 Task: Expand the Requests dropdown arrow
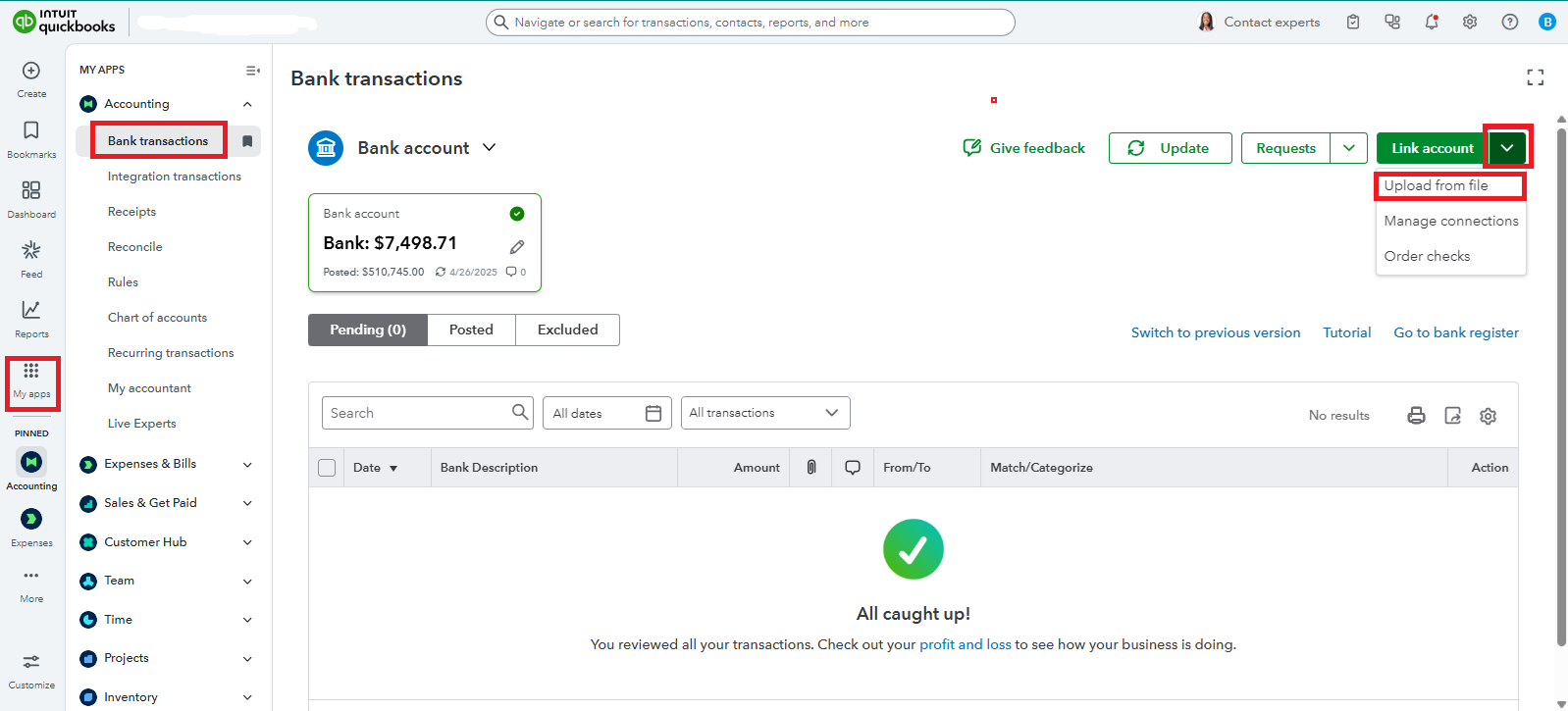[1349, 148]
